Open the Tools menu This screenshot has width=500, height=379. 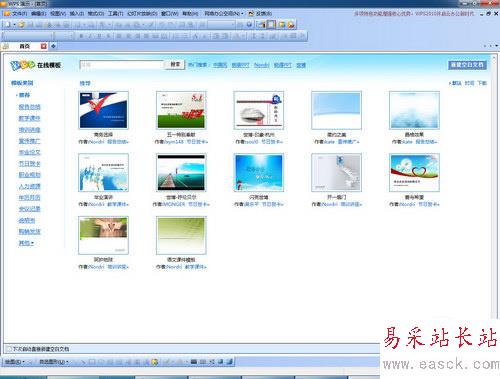point(115,14)
